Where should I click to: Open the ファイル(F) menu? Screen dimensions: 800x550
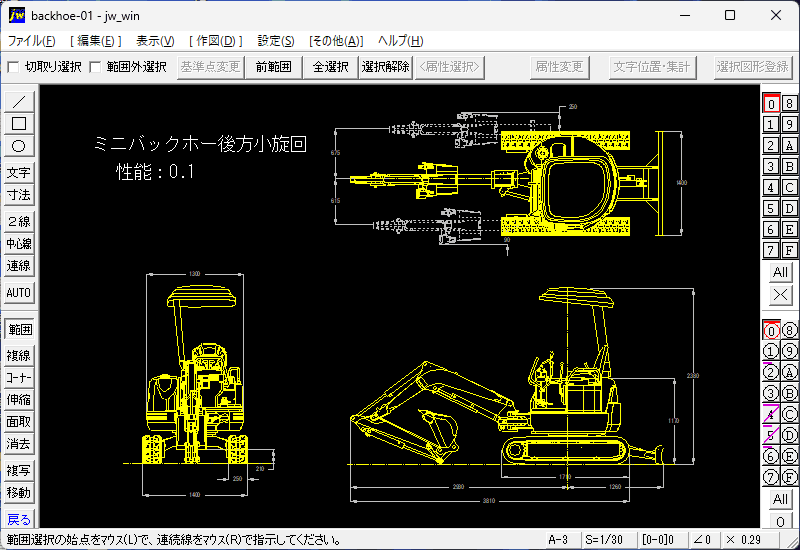tap(32, 41)
